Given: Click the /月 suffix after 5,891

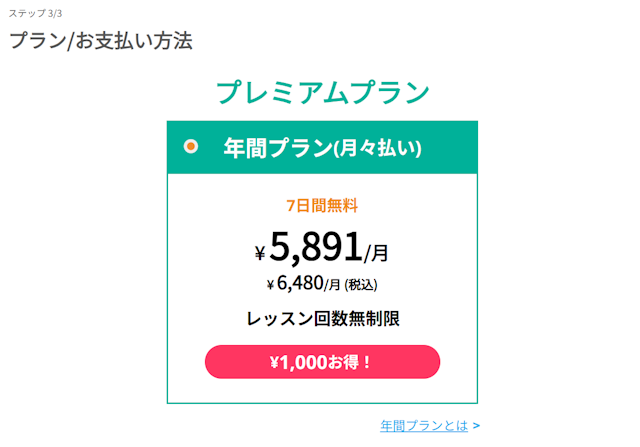Looking at the screenshot, I should 376,253.
